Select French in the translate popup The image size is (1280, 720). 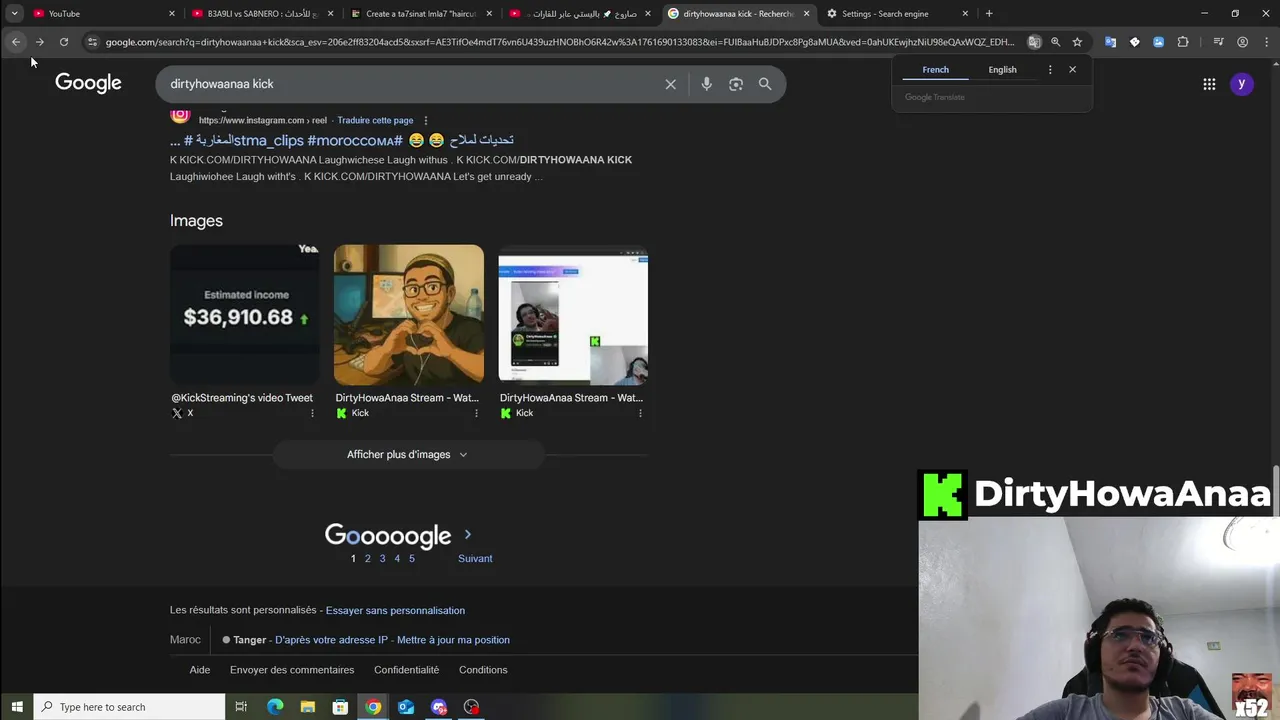point(936,70)
